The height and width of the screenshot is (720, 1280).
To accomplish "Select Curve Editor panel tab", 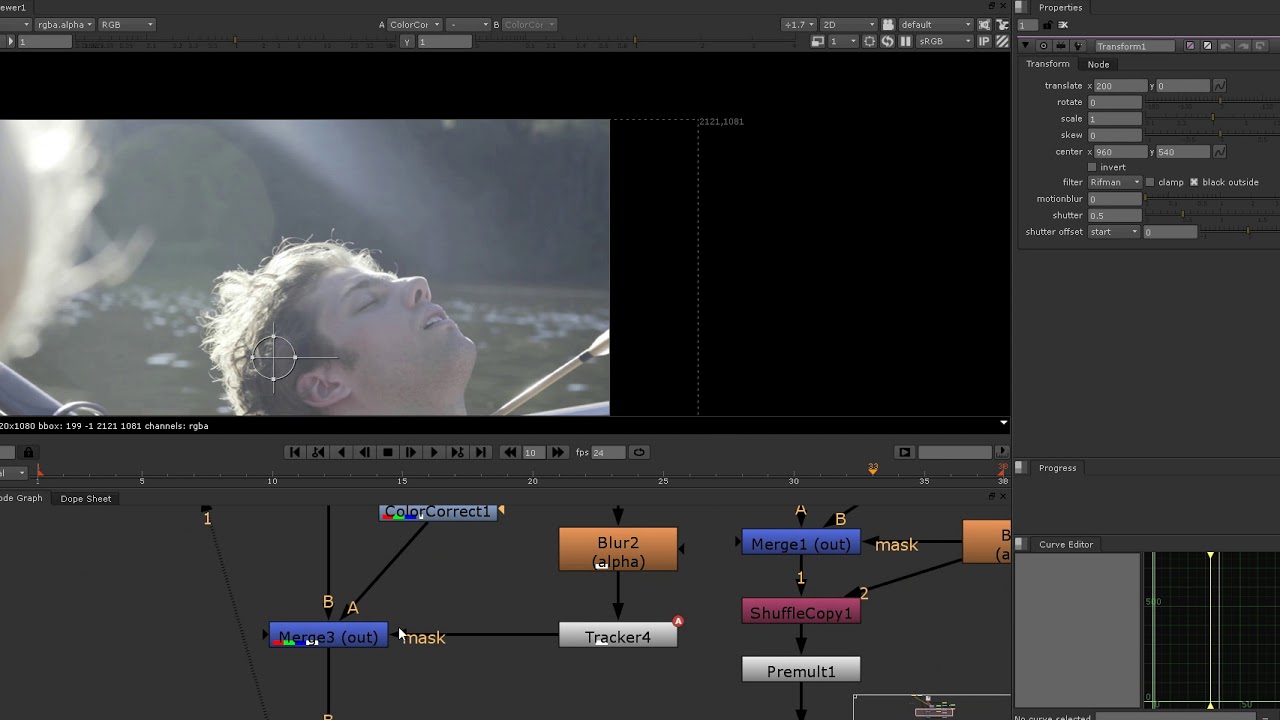I will tap(1066, 544).
